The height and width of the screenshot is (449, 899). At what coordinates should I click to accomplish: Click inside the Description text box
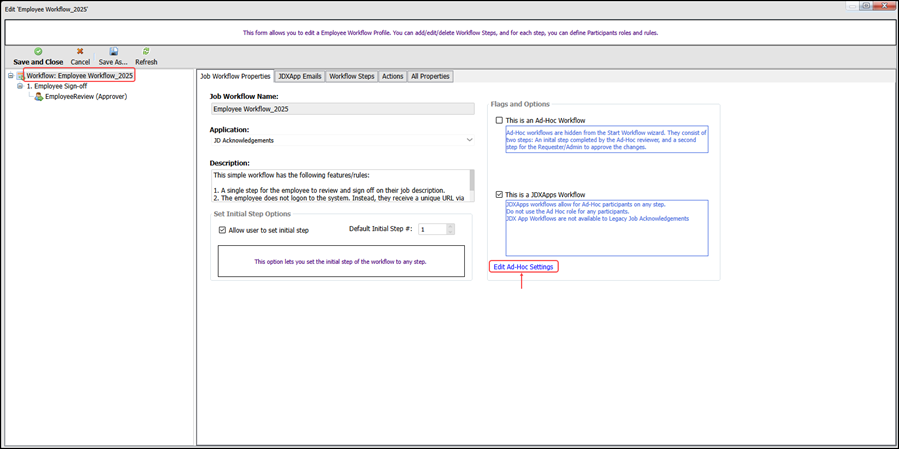pyautogui.click(x=338, y=185)
